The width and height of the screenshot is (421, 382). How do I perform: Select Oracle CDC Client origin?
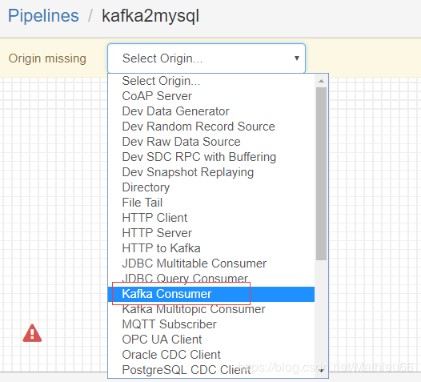pyautogui.click(x=211, y=355)
